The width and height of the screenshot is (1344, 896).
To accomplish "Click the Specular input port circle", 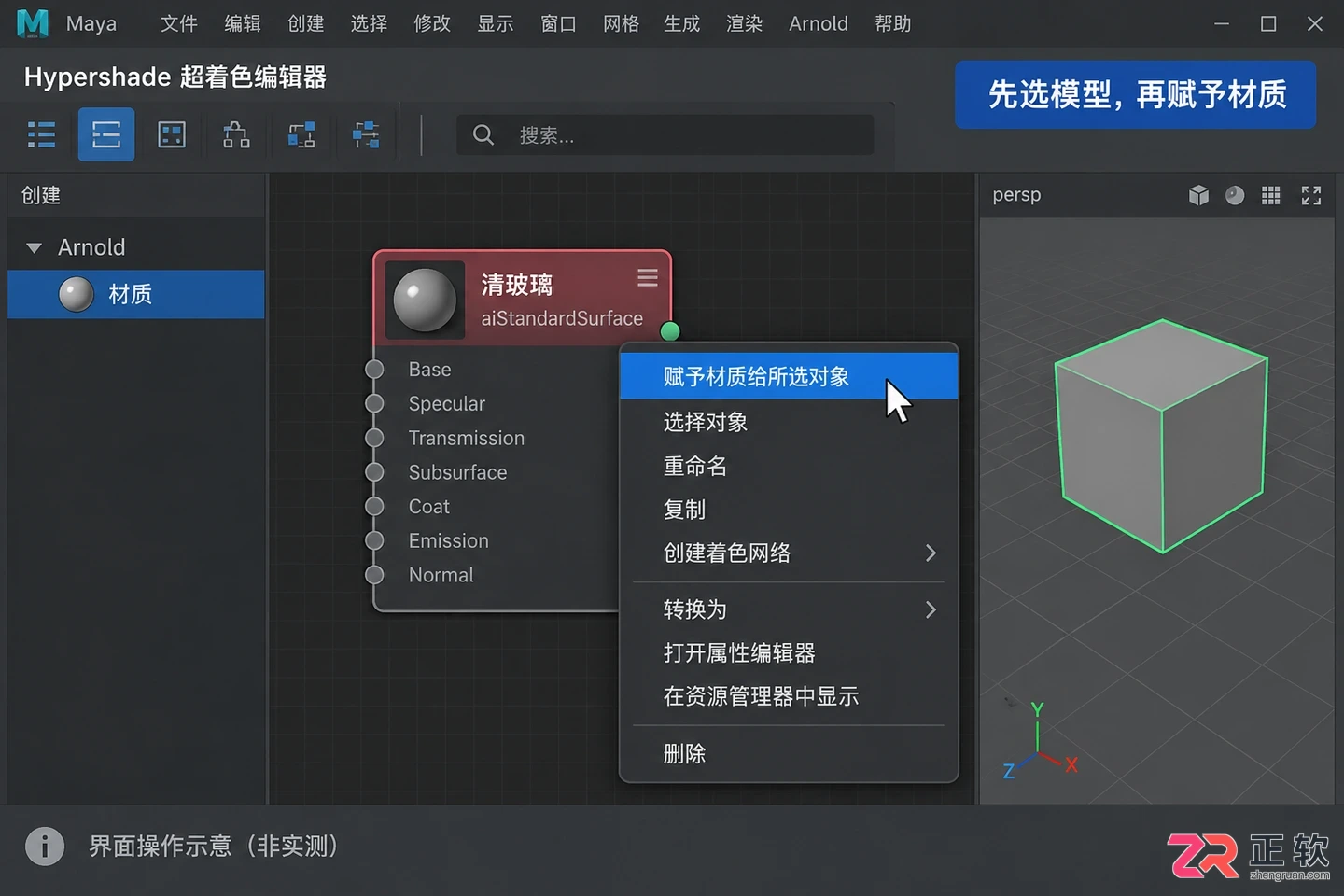I will pyautogui.click(x=374, y=403).
